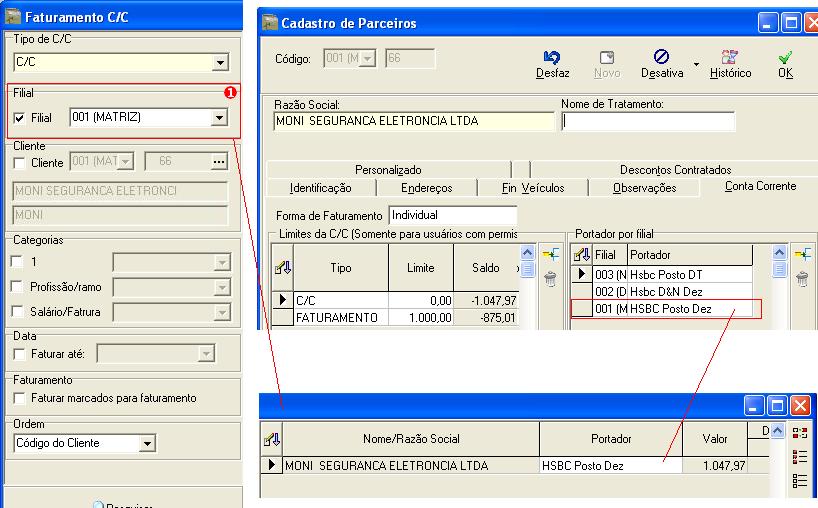Screen dimensions: 818x508
Task: Expand the Filial 001 (MATRIZ) dropdown
Action: point(220,118)
